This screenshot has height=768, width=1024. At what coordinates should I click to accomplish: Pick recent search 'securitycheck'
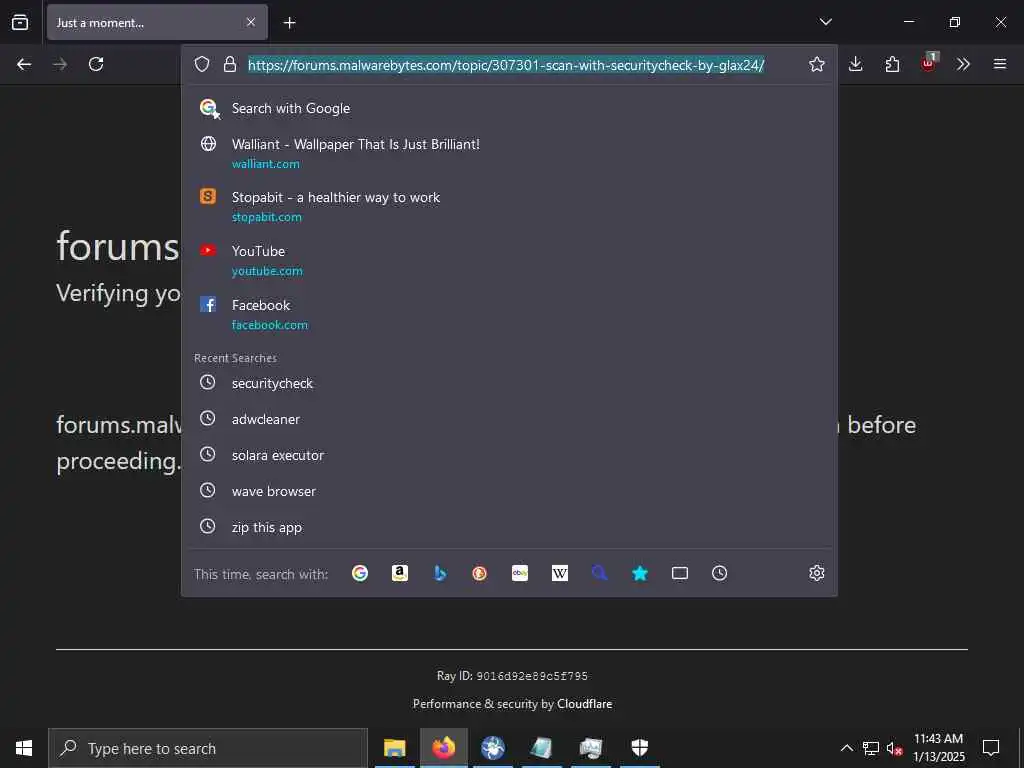(x=509, y=383)
